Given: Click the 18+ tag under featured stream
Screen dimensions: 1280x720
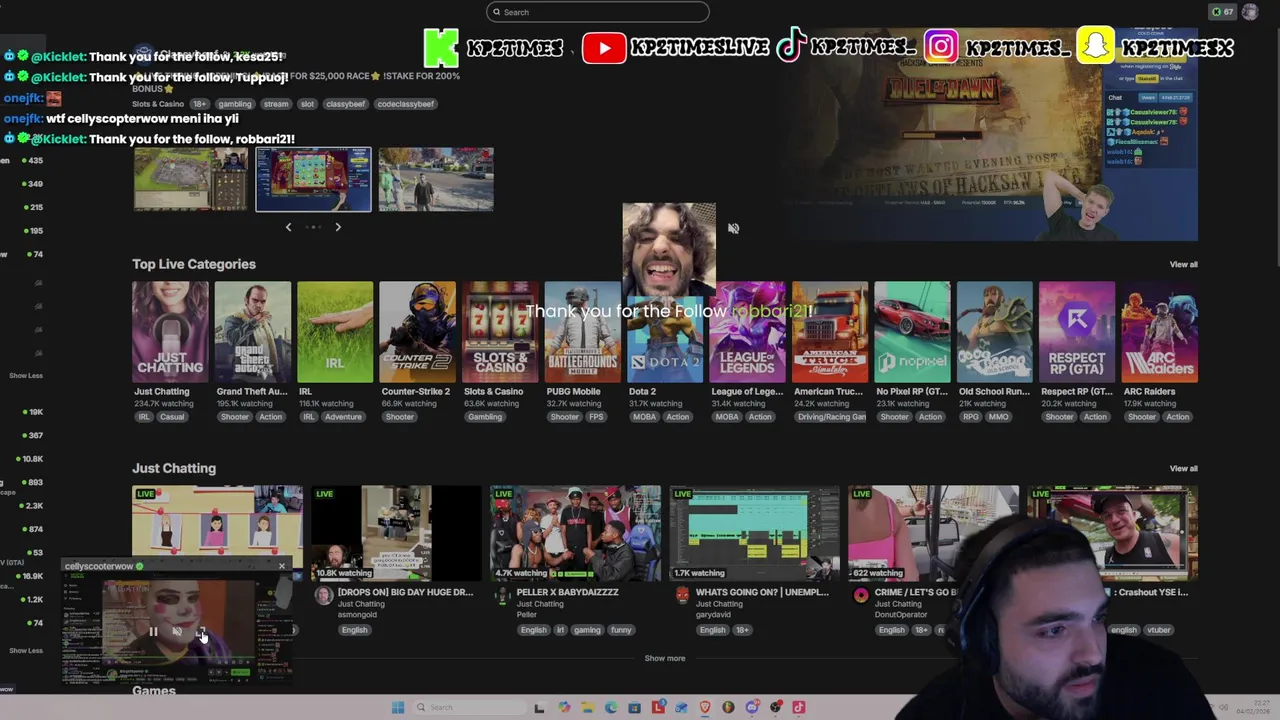Looking at the screenshot, I should coord(199,104).
